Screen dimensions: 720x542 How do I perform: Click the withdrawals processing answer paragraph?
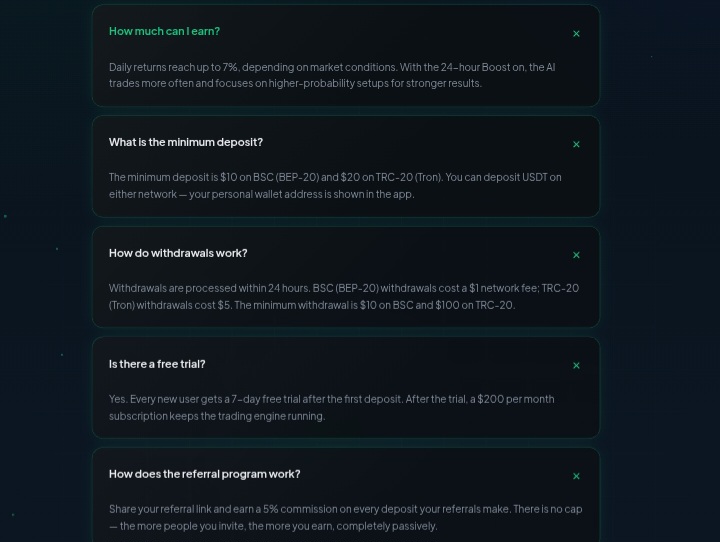pos(344,296)
